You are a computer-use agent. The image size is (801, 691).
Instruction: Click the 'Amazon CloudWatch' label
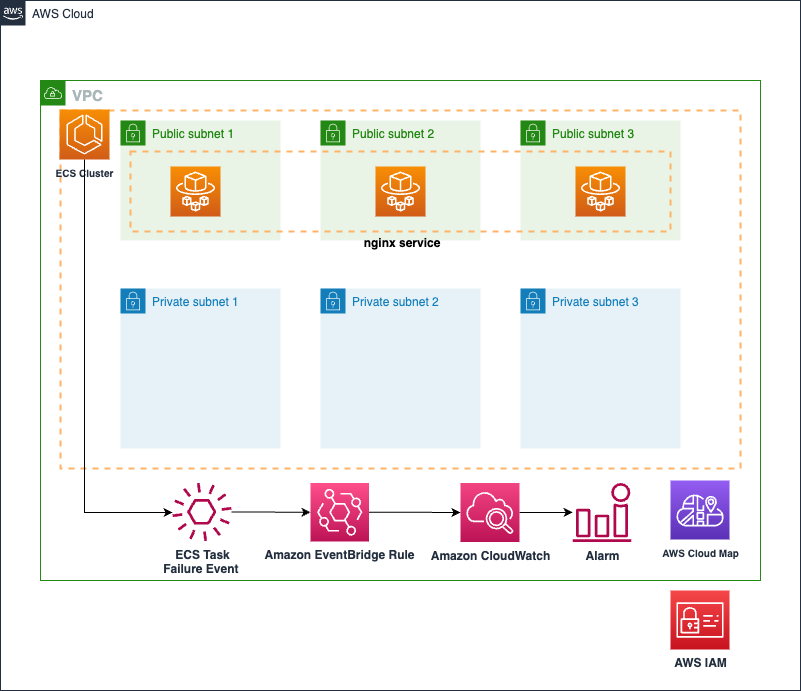point(490,556)
